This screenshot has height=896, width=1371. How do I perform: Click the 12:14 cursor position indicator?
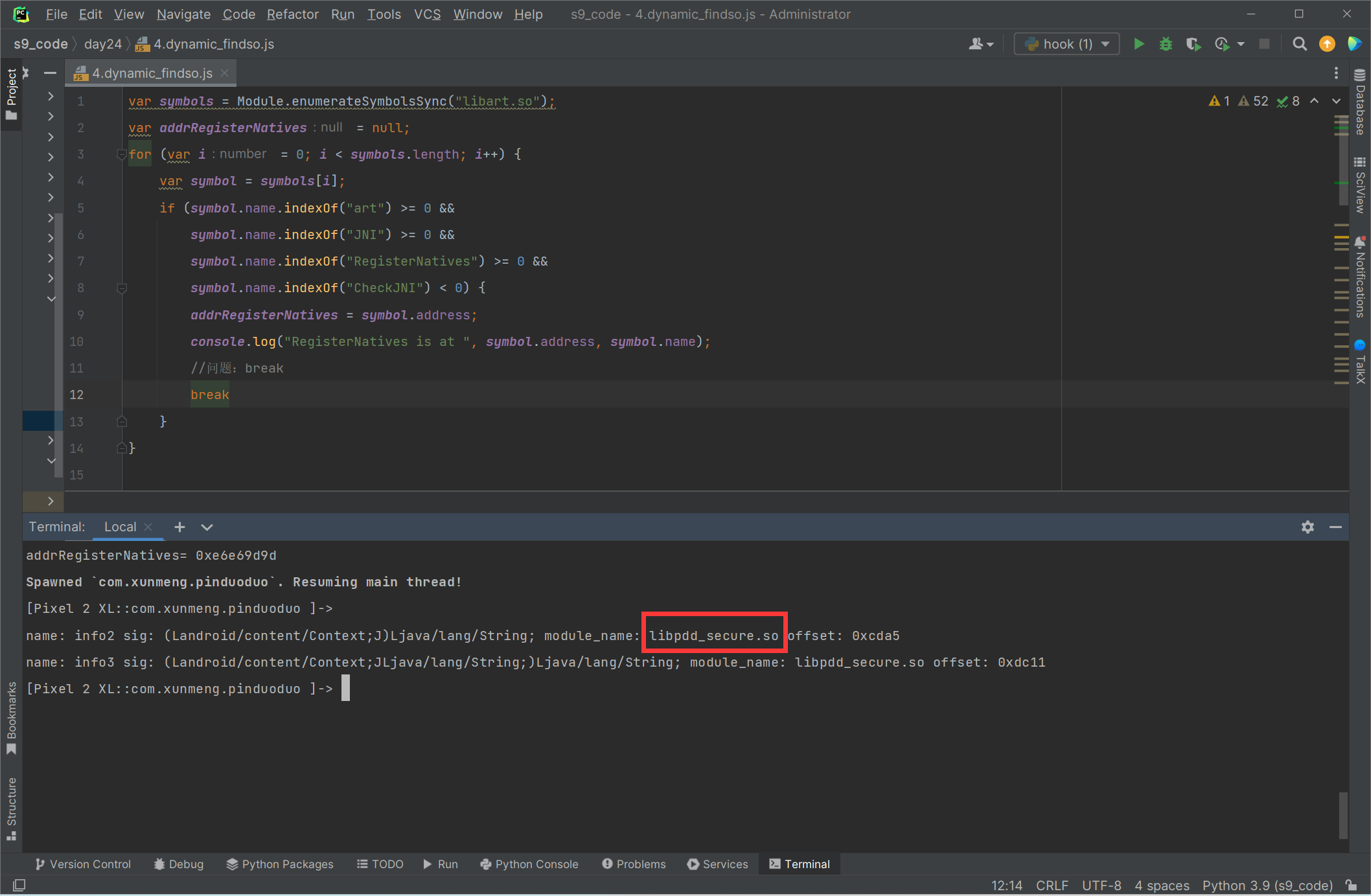[1006, 886]
